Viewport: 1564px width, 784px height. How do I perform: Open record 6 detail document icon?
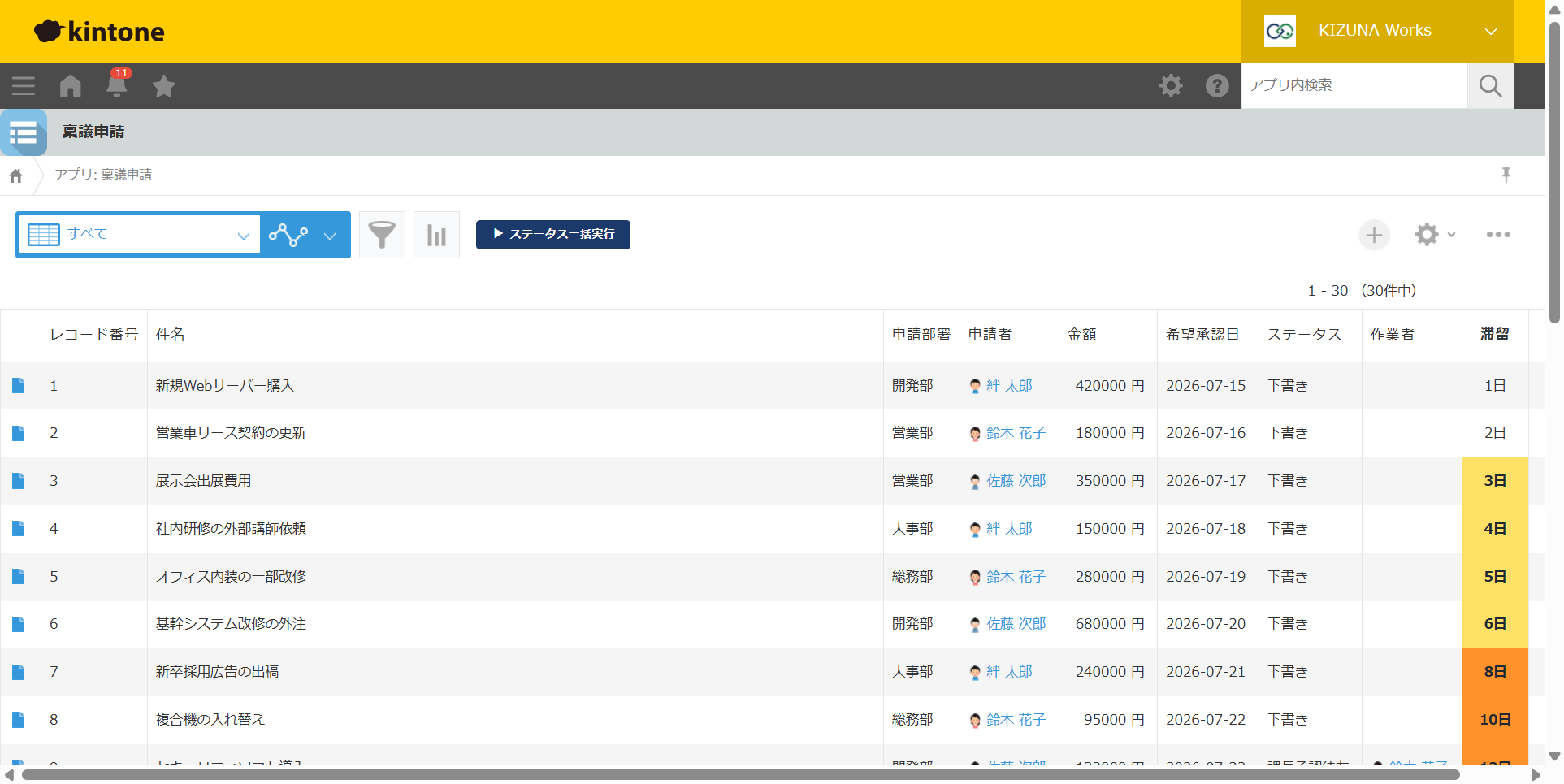coord(19,624)
